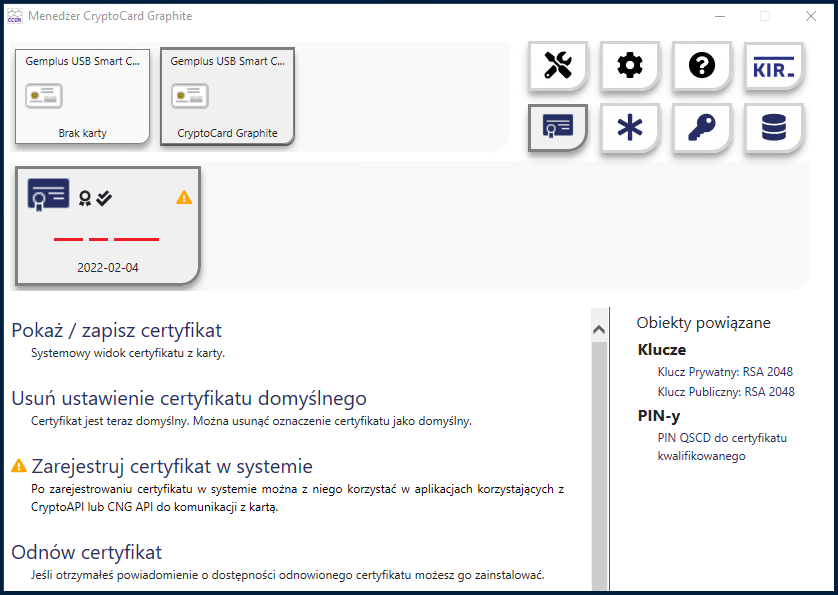838x595 pixels.
Task: Click the 'Klucze' heading
Action: [x=662, y=350]
